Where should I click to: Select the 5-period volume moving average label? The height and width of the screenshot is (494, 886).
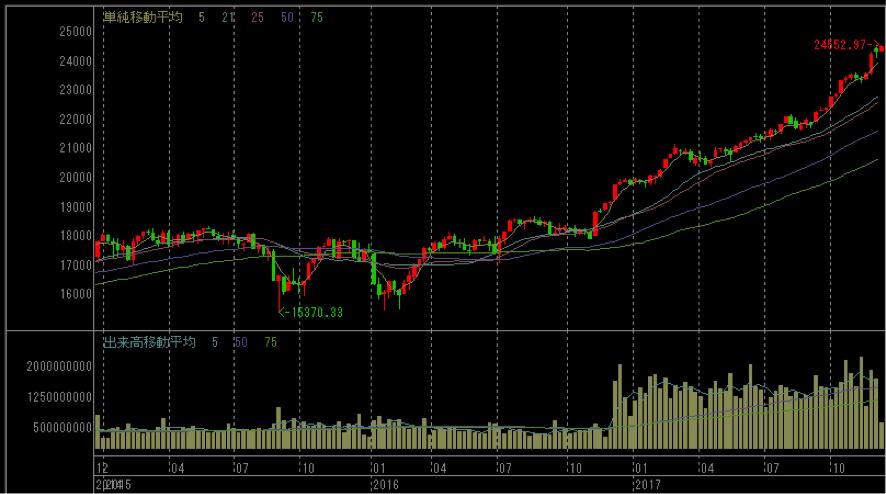(214, 342)
